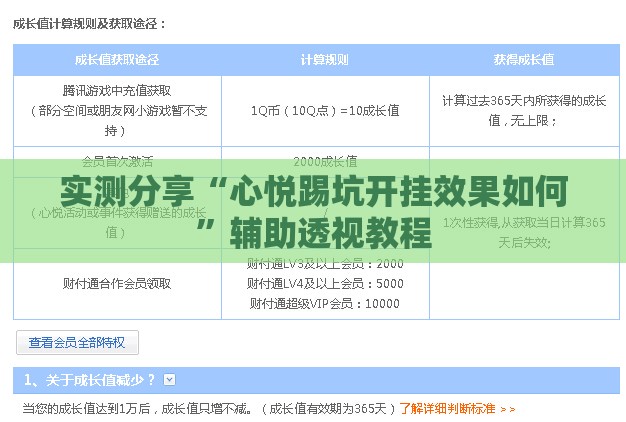Click the 成长值计算规则及获取途径 heading

point(89,24)
